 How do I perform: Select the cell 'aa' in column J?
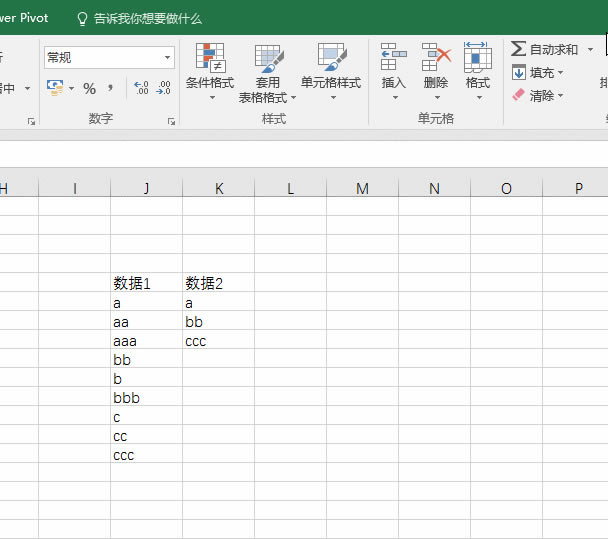tap(147, 320)
